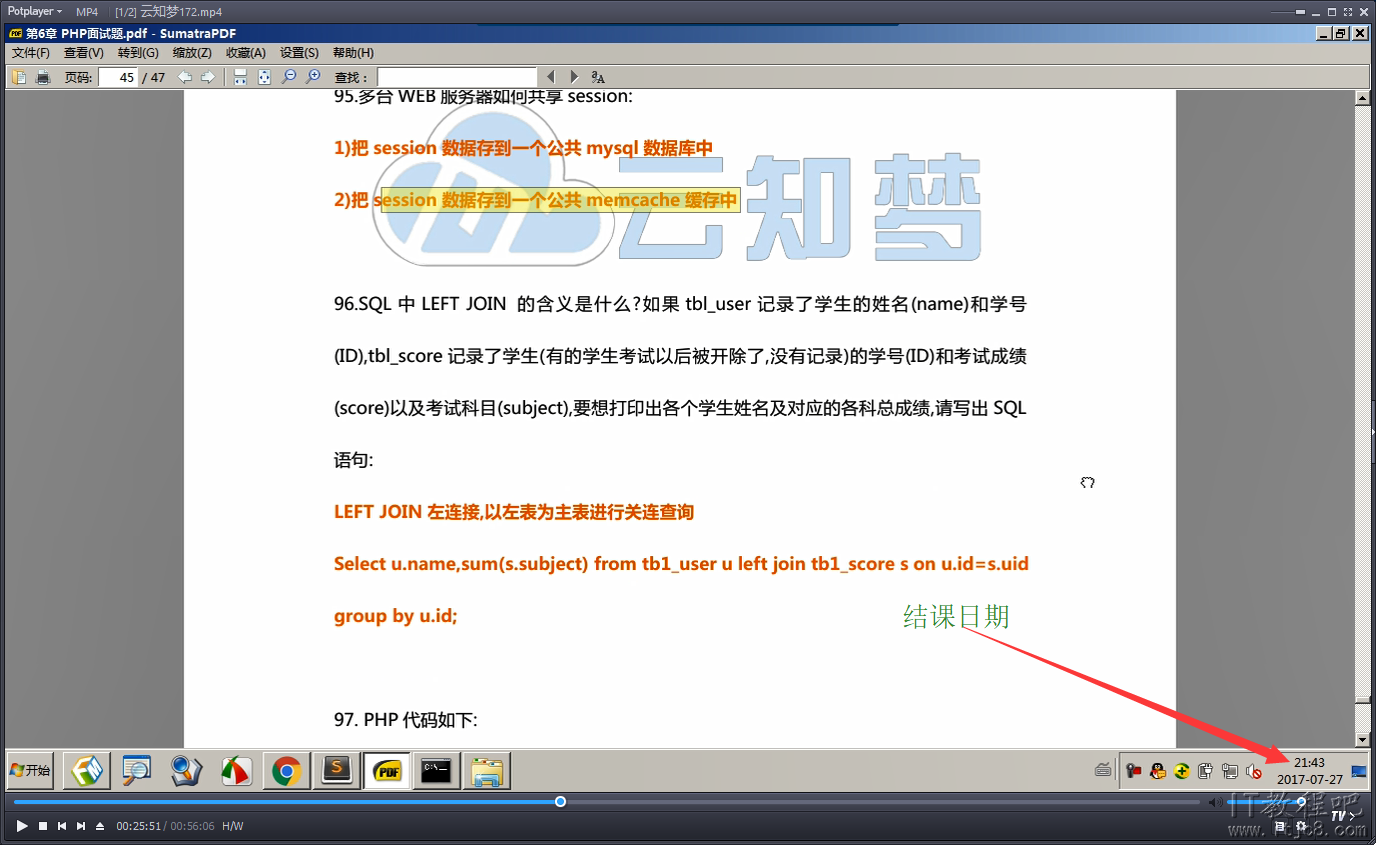Click the open document icon in toolbar

click(x=19, y=77)
